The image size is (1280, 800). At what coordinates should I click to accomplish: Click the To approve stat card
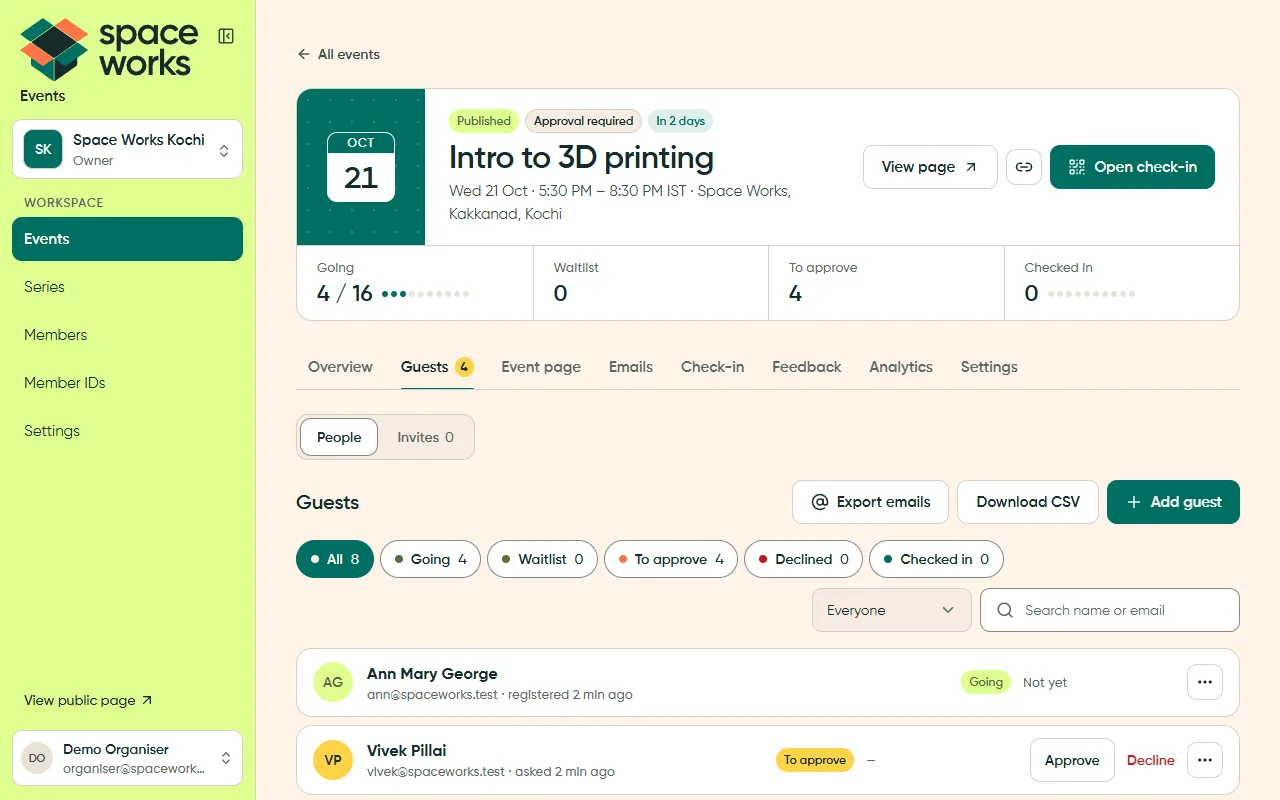coord(886,283)
